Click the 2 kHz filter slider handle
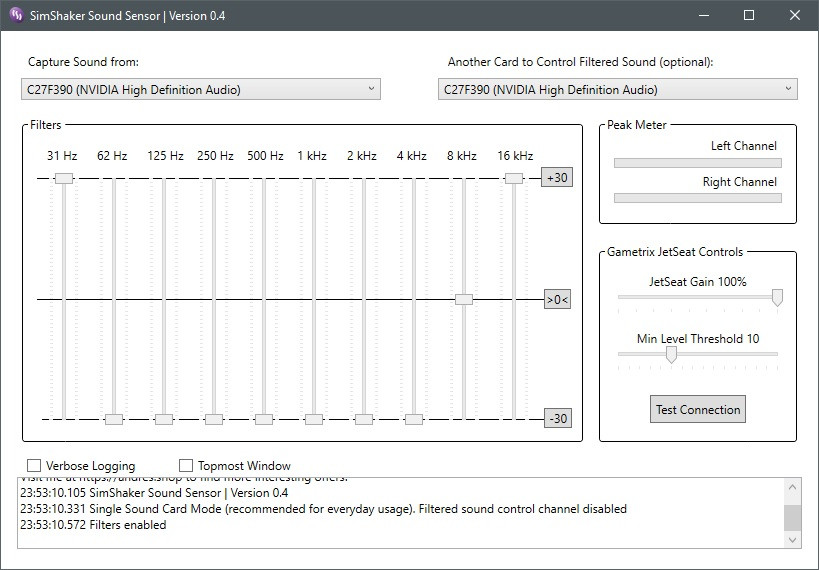 tap(363, 419)
